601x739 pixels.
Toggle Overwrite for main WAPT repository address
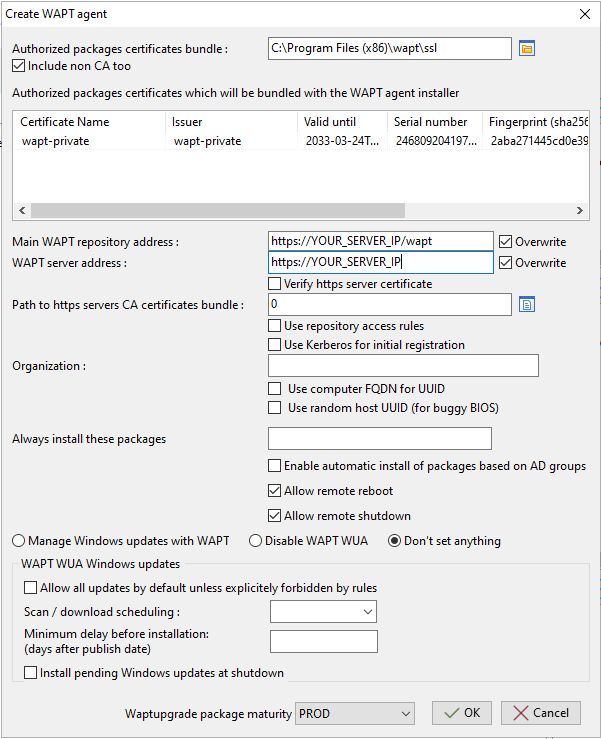[x=506, y=242]
